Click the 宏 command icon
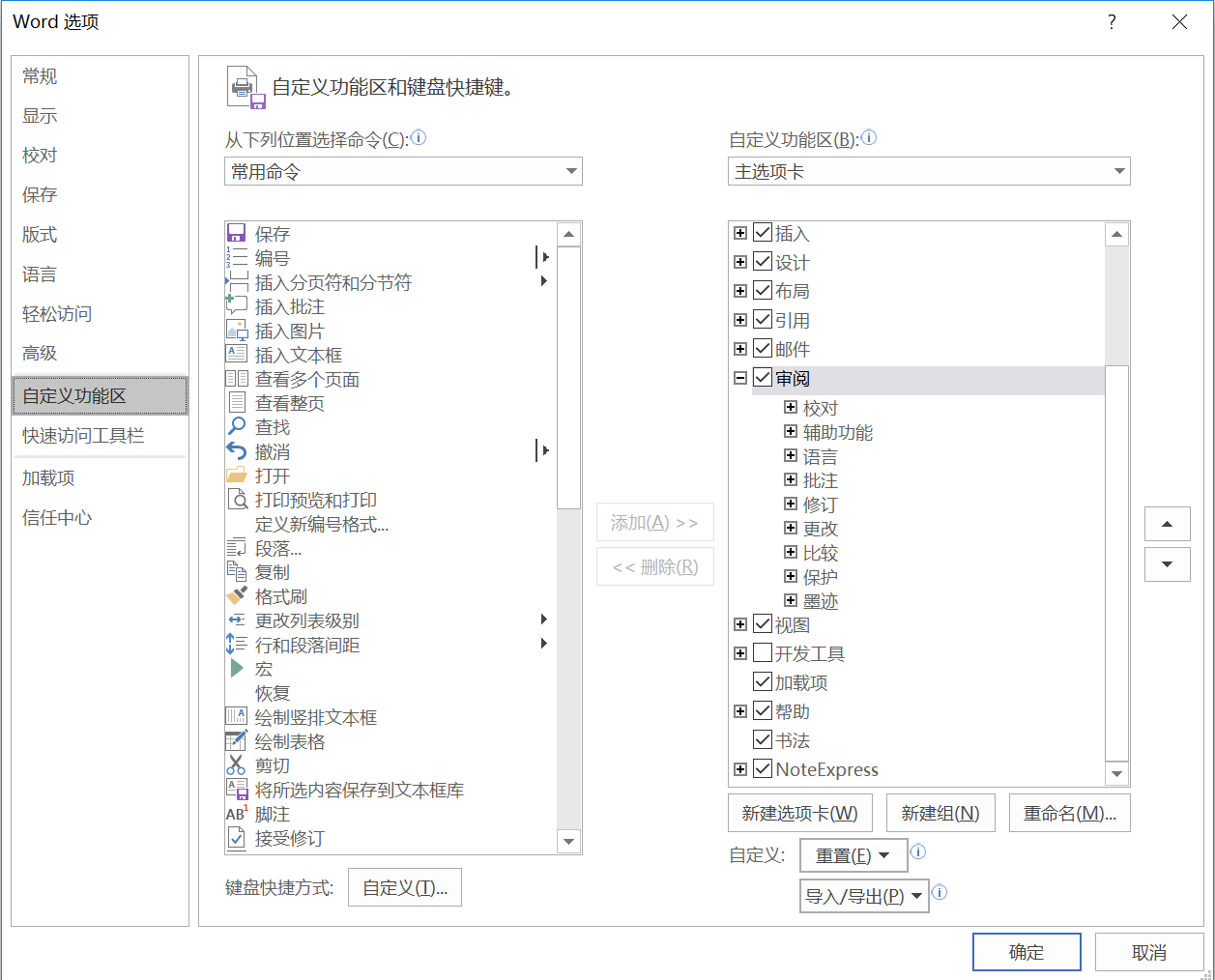Image resolution: width=1215 pixels, height=980 pixels. (235, 668)
